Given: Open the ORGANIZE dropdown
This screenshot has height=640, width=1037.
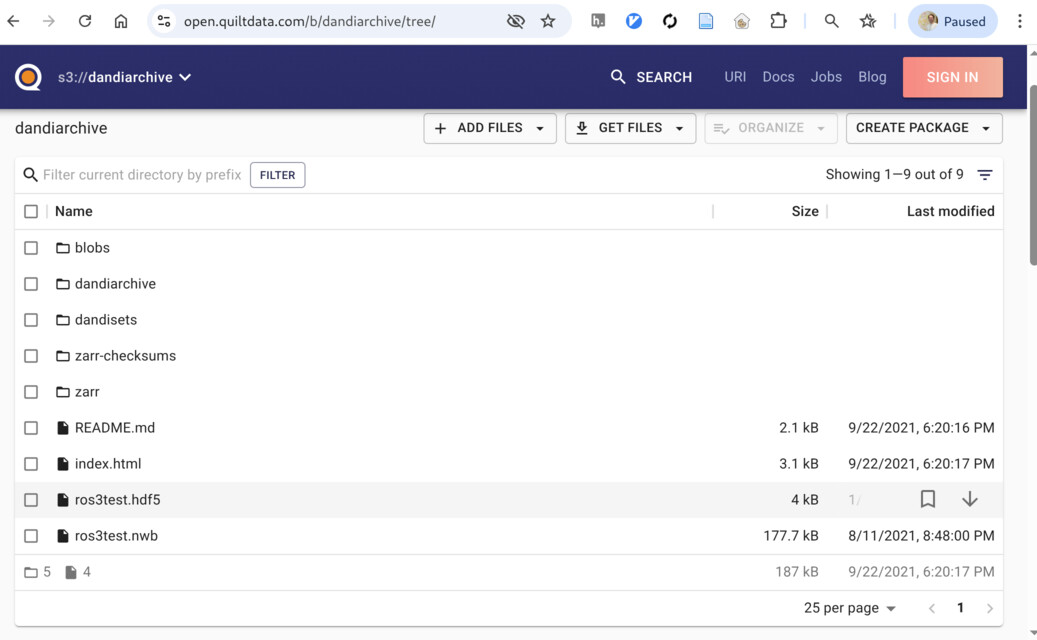Looking at the screenshot, I should [770, 128].
